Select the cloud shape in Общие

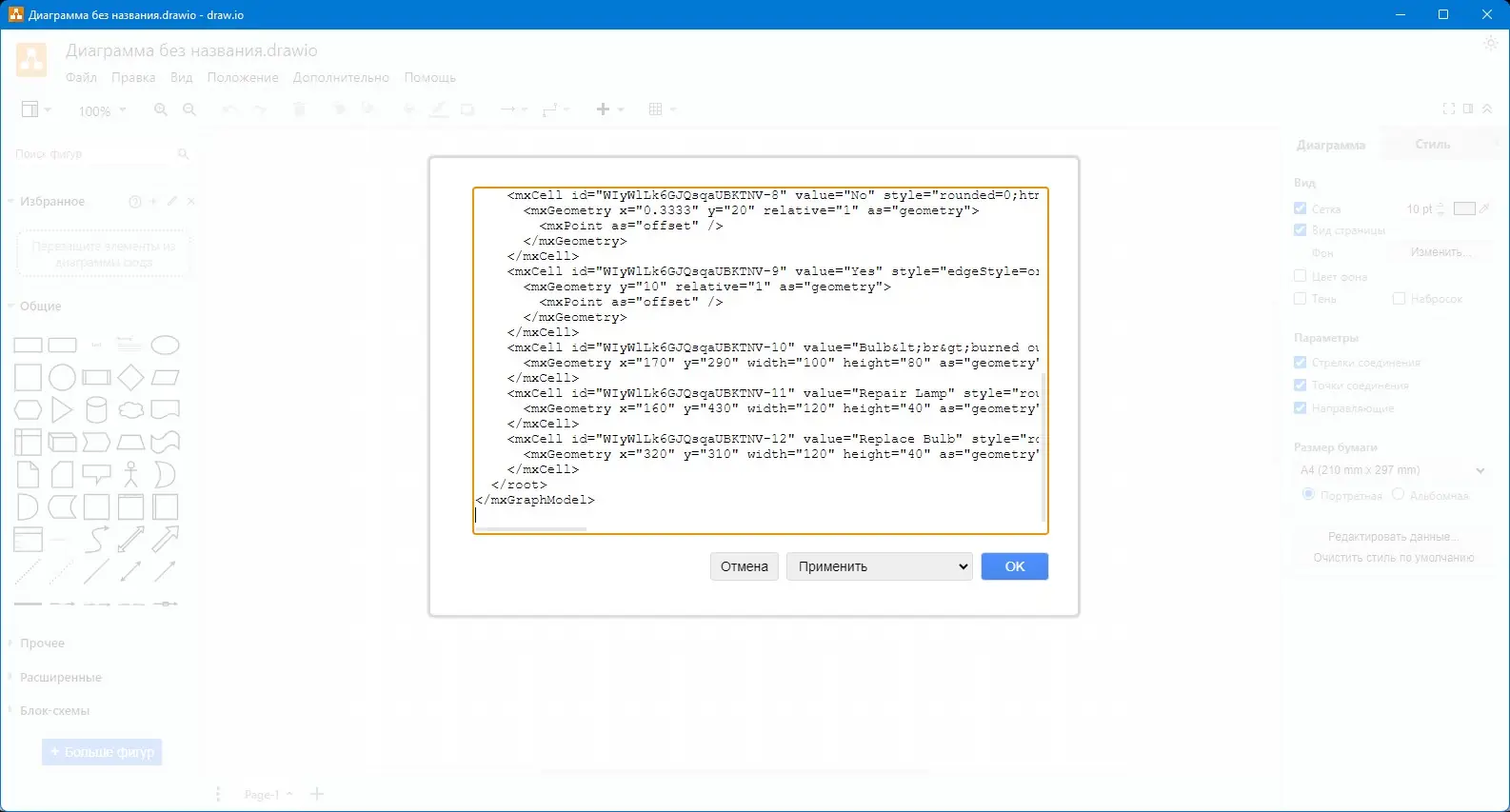130,410
